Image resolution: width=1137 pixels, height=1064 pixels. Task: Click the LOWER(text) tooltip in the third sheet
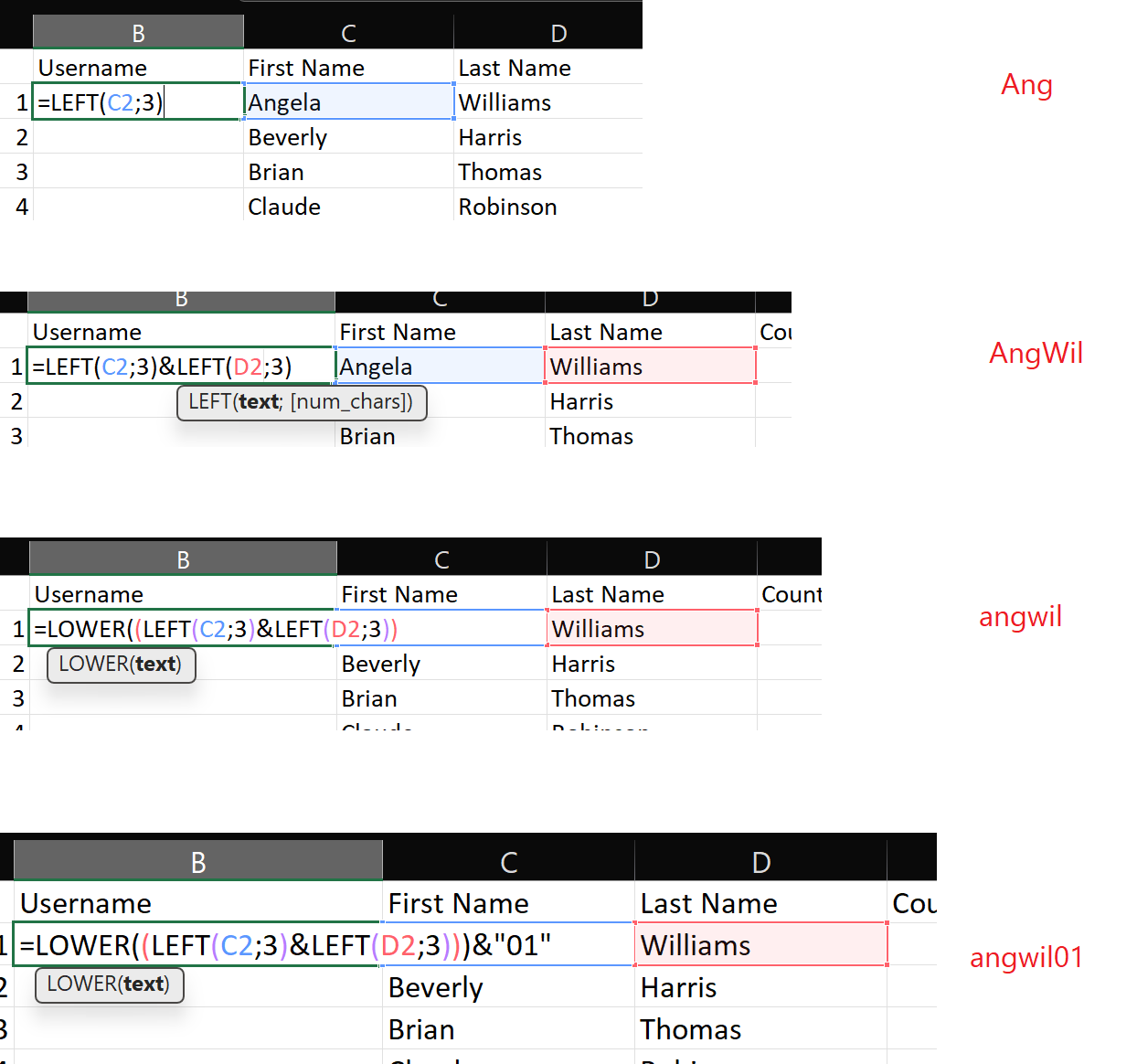[x=121, y=664]
